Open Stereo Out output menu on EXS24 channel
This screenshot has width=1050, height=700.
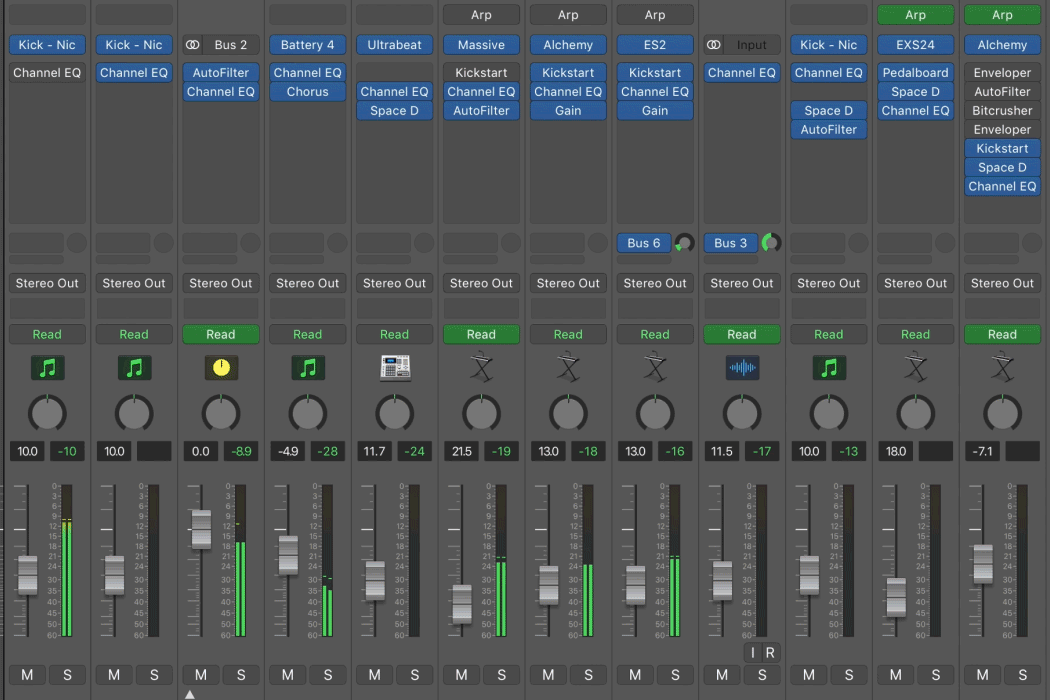[x=915, y=283]
